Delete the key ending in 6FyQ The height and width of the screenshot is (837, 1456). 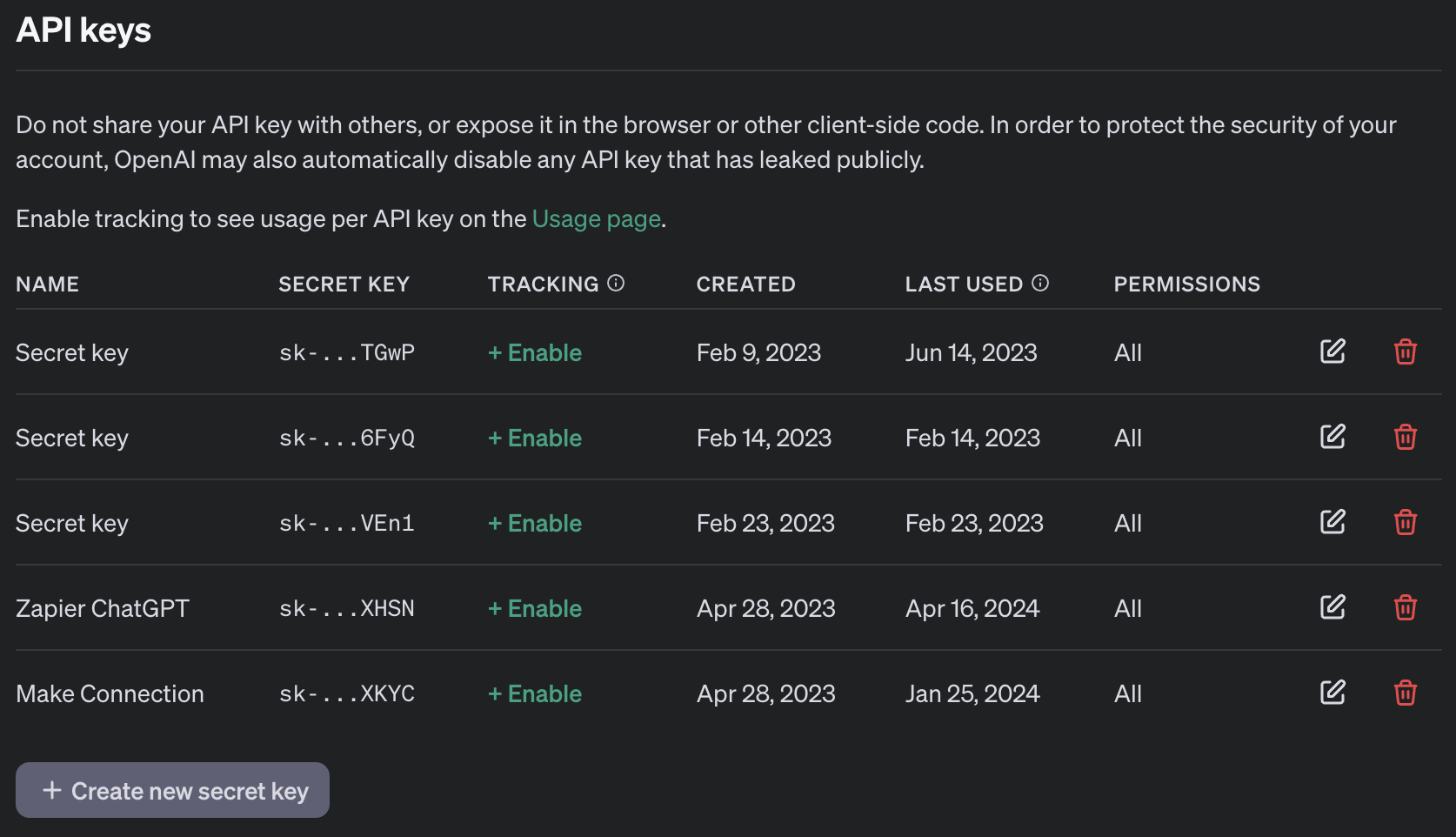point(1405,437)
